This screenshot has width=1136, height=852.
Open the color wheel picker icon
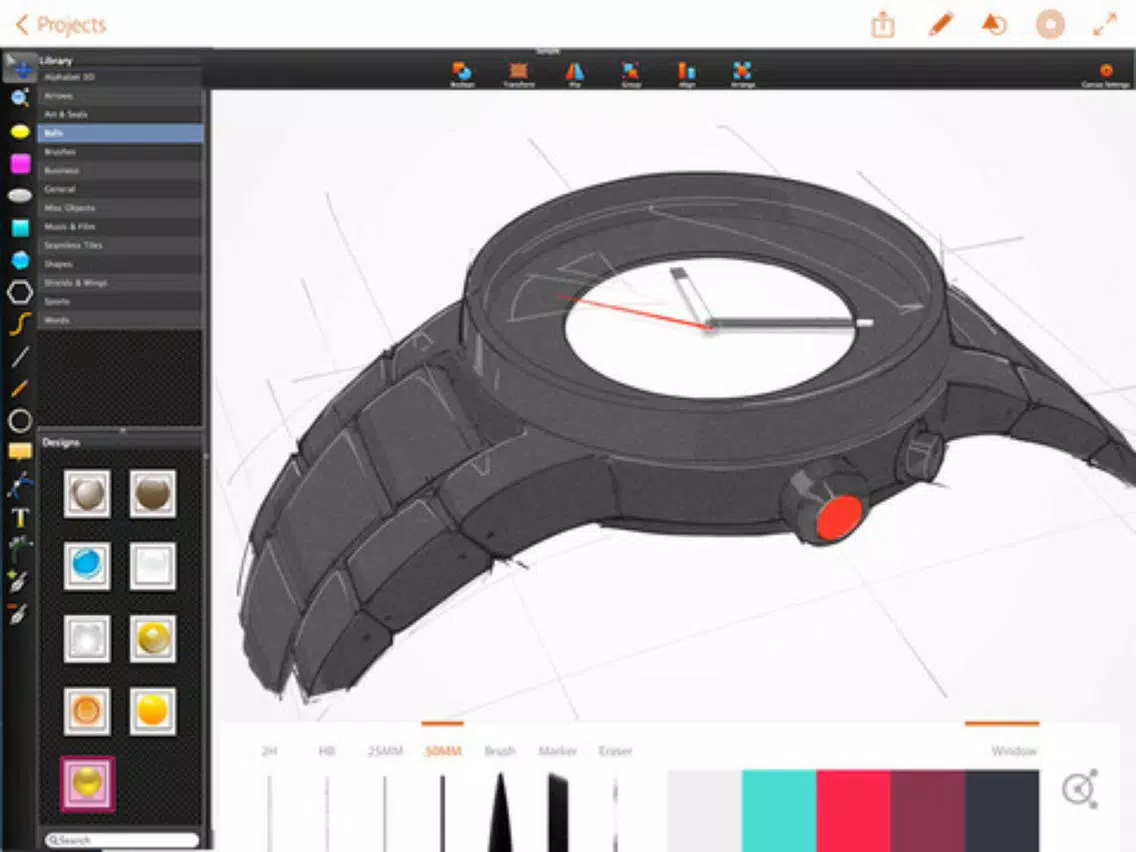point(1079,788)
